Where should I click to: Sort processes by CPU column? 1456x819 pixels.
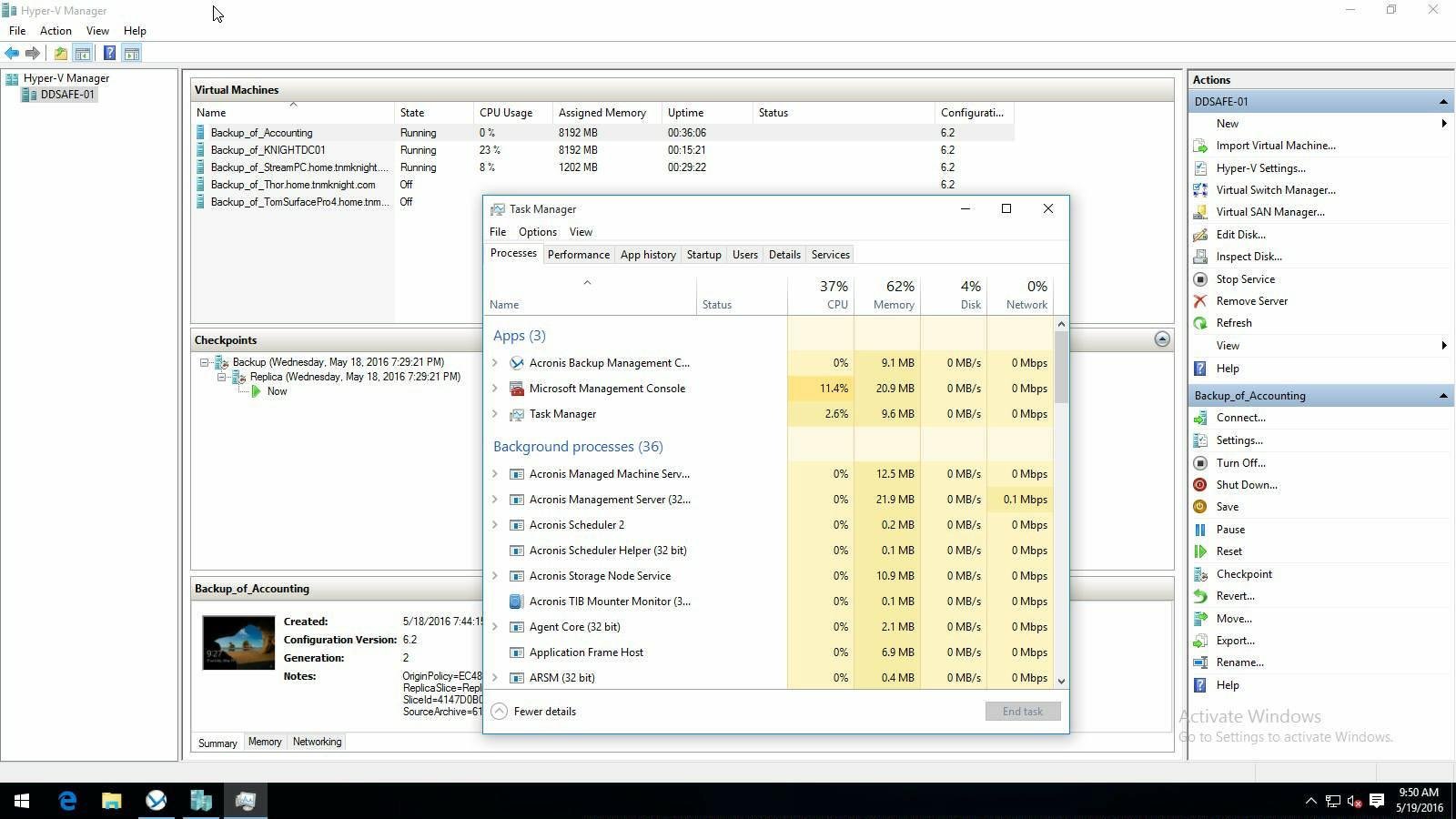point(821,295)
